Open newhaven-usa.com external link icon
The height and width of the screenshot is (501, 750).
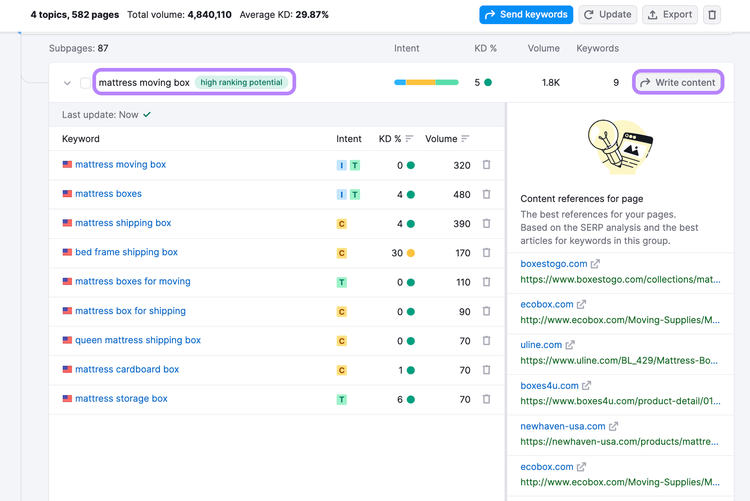coord(613,426)
